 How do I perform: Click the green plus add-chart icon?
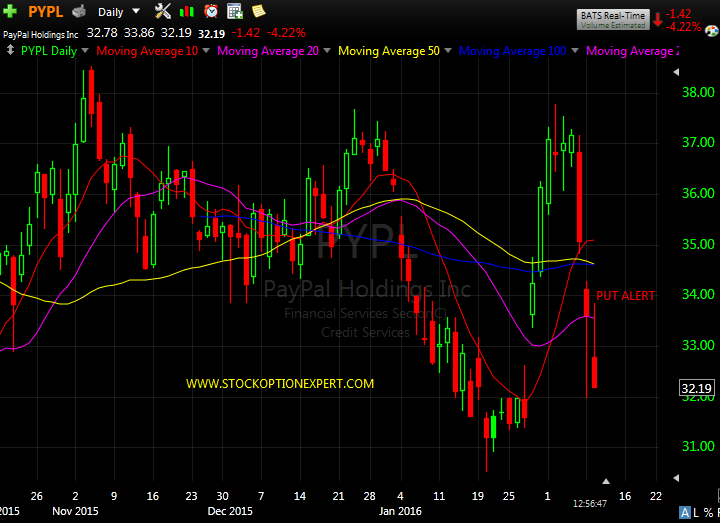tap(10, 11)
